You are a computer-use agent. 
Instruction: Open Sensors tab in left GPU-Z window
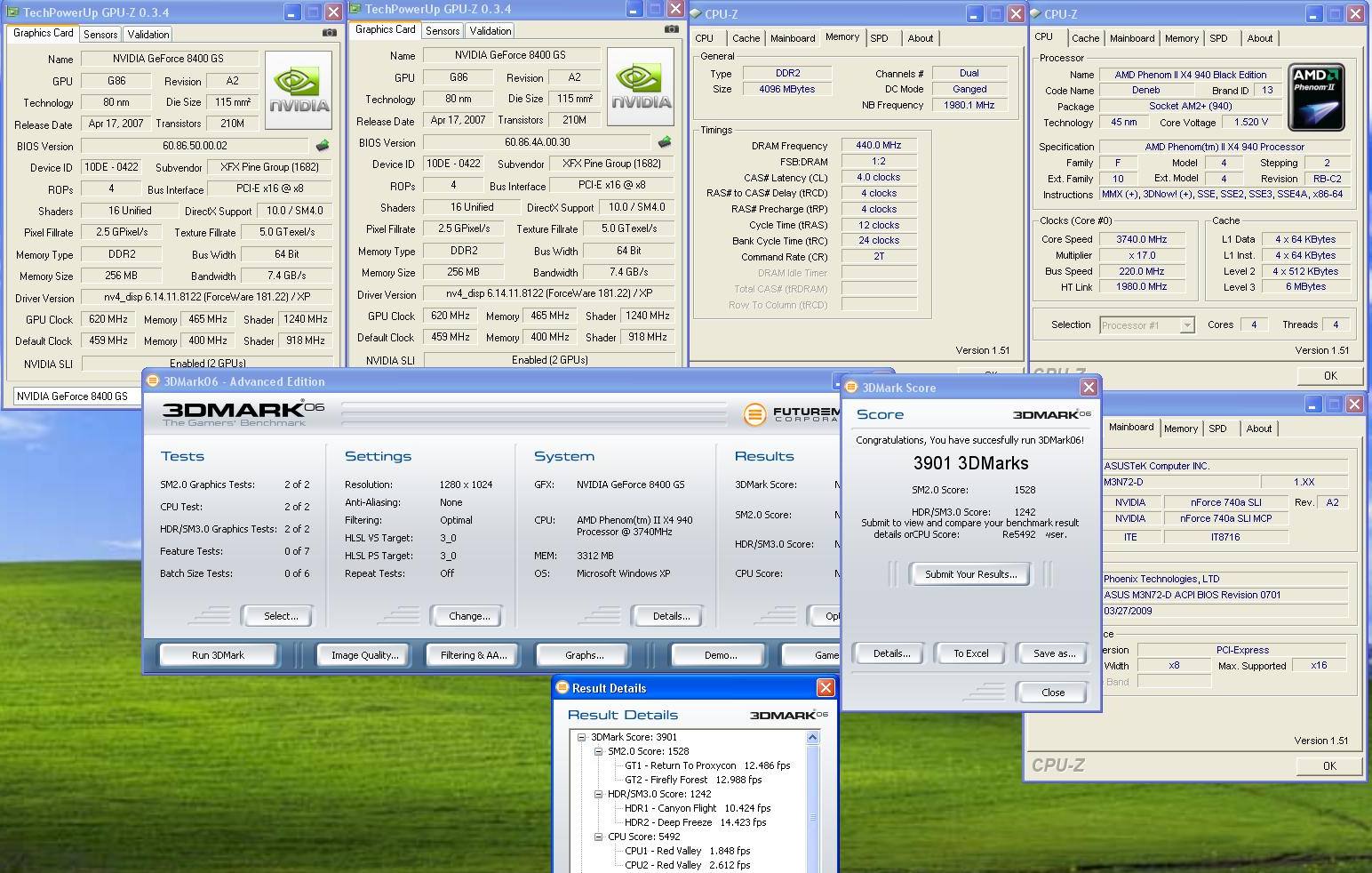pos(100,34)
